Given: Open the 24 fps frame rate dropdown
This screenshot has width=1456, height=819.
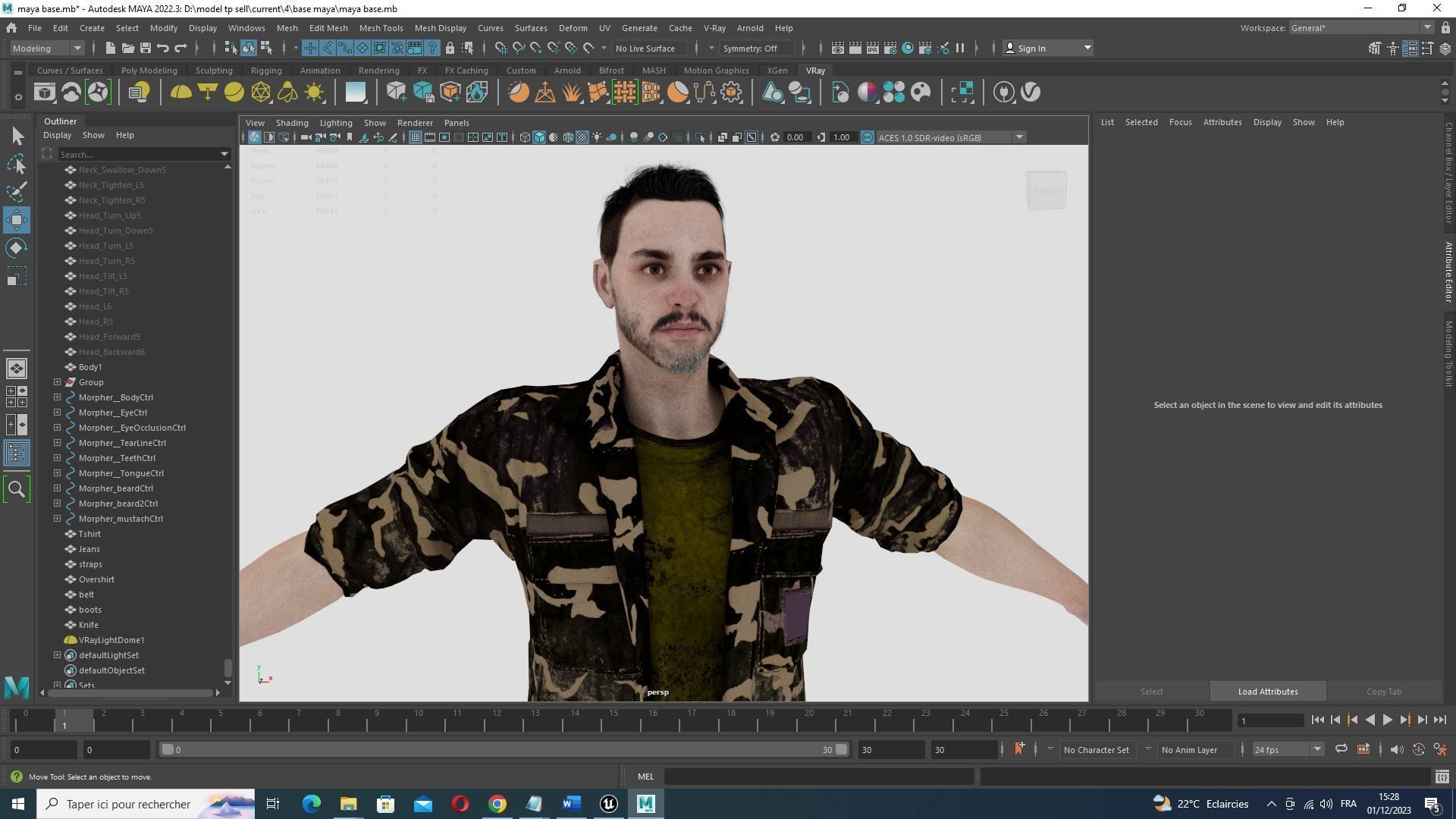Looking at the screenshot, I should click(x=1287, y=750).
